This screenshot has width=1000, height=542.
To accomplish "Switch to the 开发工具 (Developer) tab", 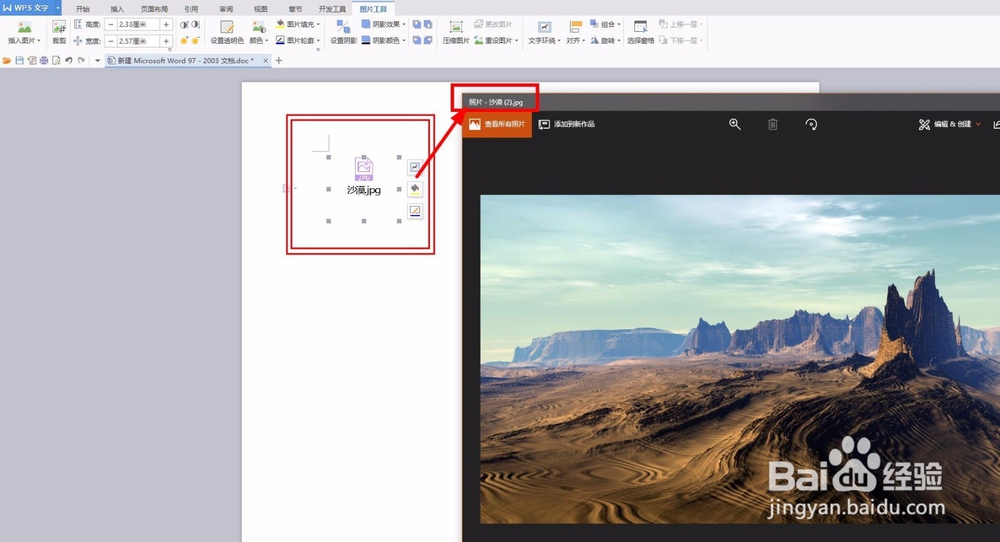I will pyautogui.click(x=332, y=9).
